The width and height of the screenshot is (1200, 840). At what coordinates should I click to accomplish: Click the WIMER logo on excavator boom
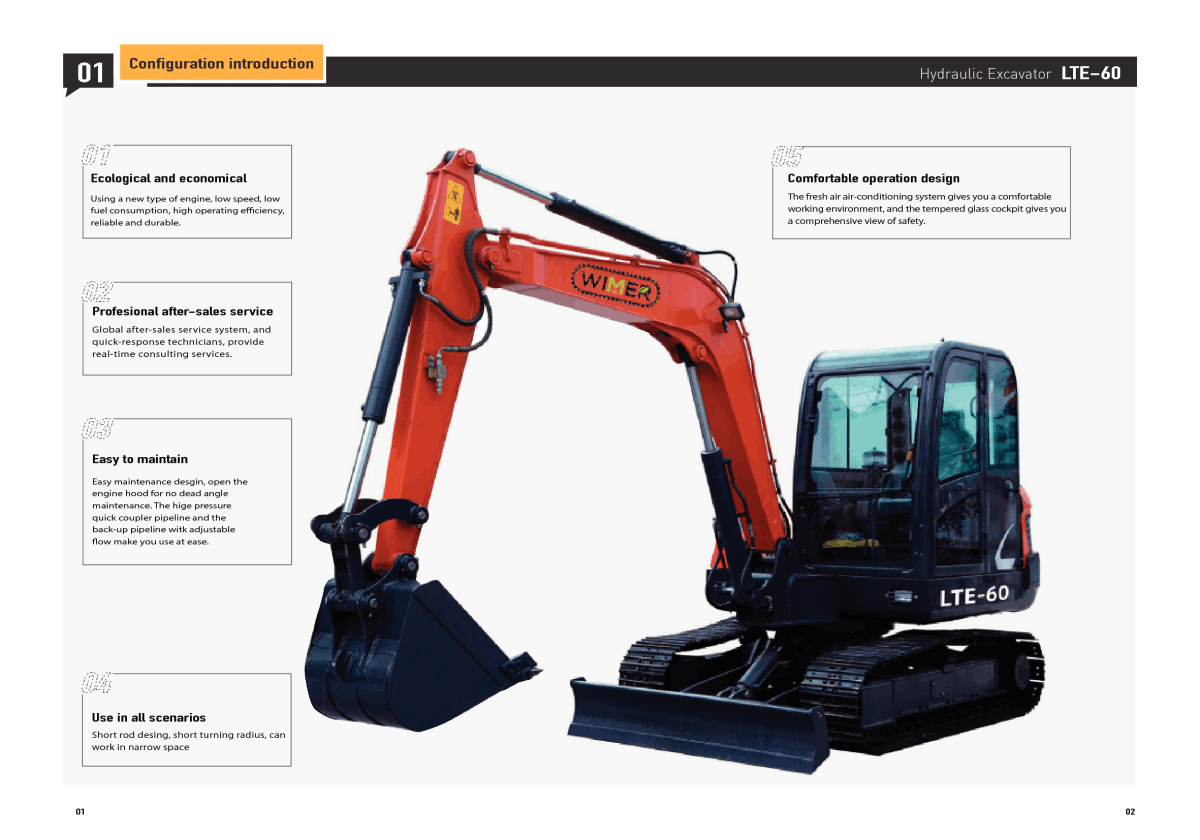point(615,286)
